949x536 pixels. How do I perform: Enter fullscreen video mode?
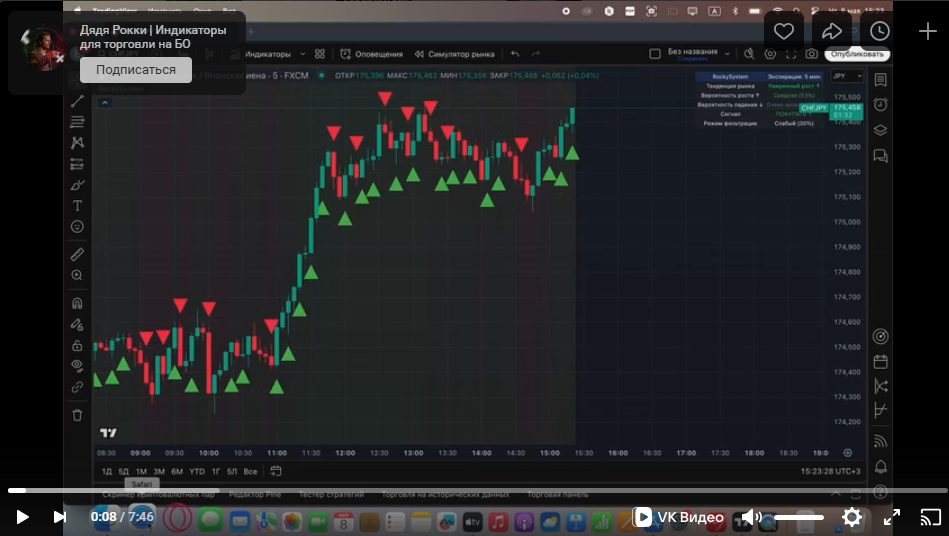point(891,517)
